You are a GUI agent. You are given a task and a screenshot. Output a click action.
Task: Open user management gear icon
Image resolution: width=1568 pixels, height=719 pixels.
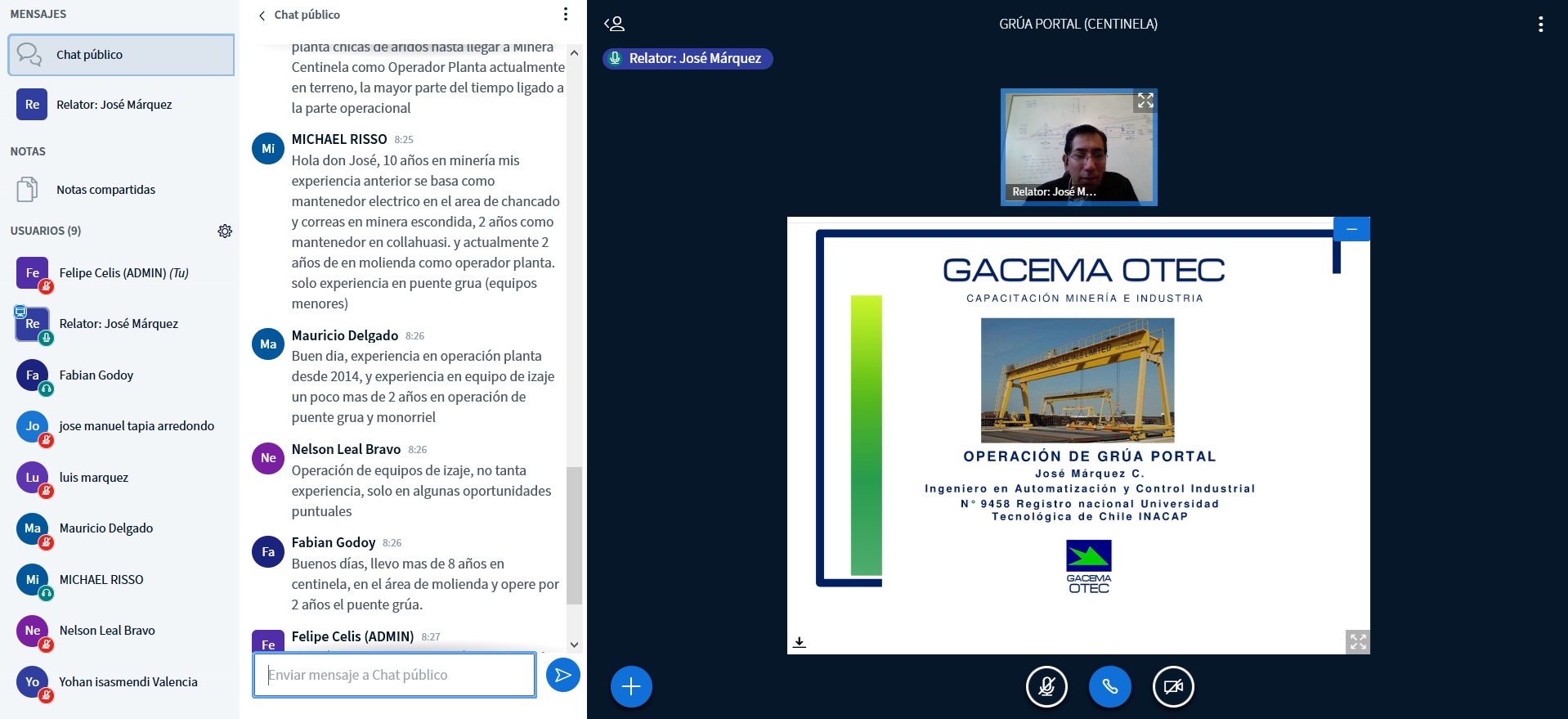(225, 231)
